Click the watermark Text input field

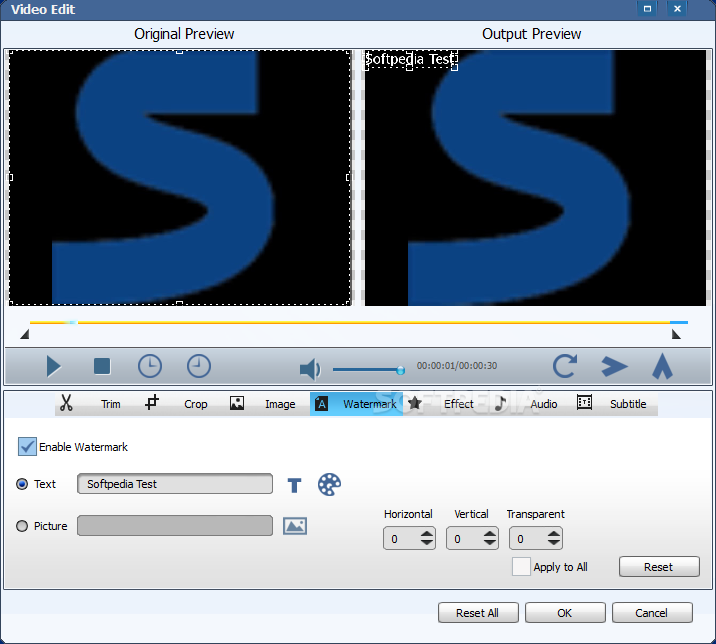coord(175,484)
